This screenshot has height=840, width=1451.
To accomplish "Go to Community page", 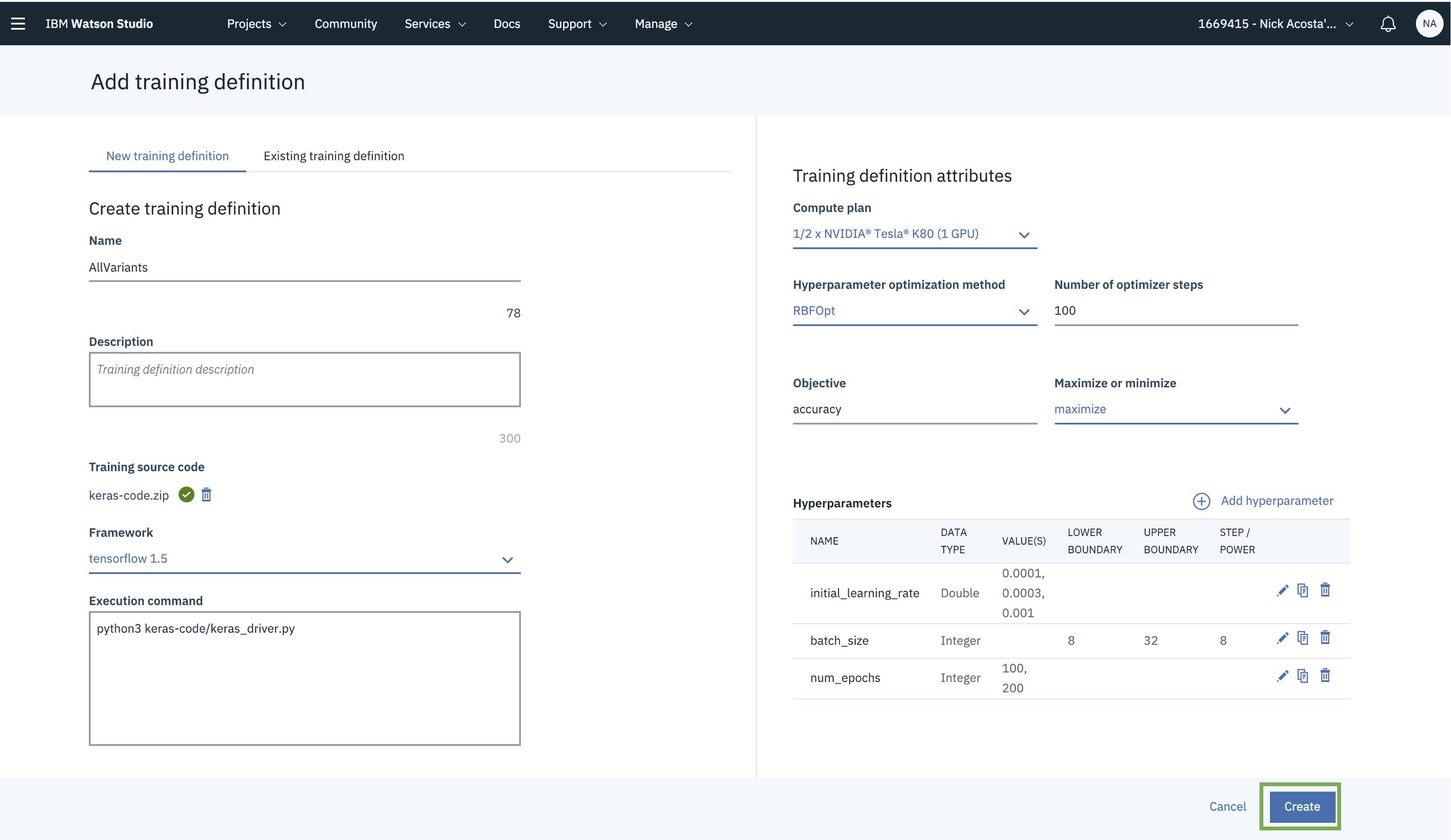I will [x=346, y=24].
